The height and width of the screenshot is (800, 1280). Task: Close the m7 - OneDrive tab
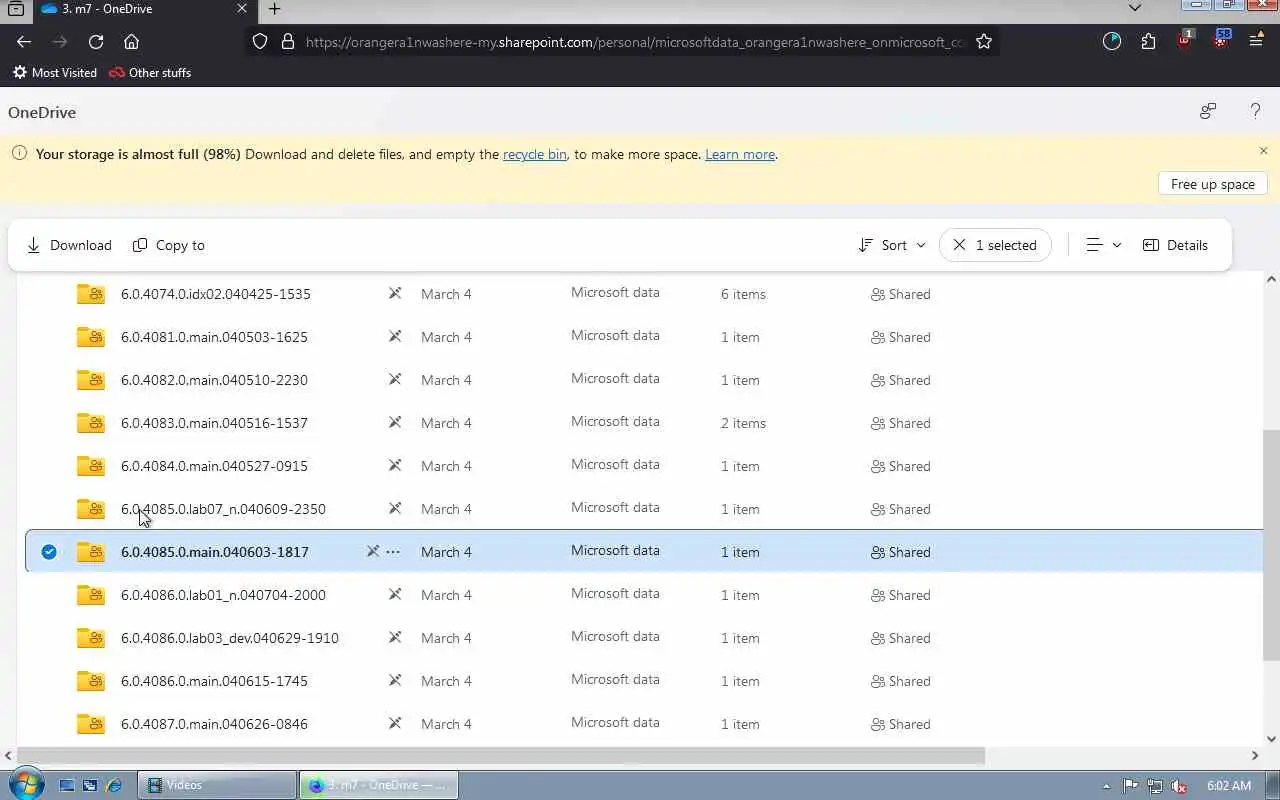click(242, 9)
